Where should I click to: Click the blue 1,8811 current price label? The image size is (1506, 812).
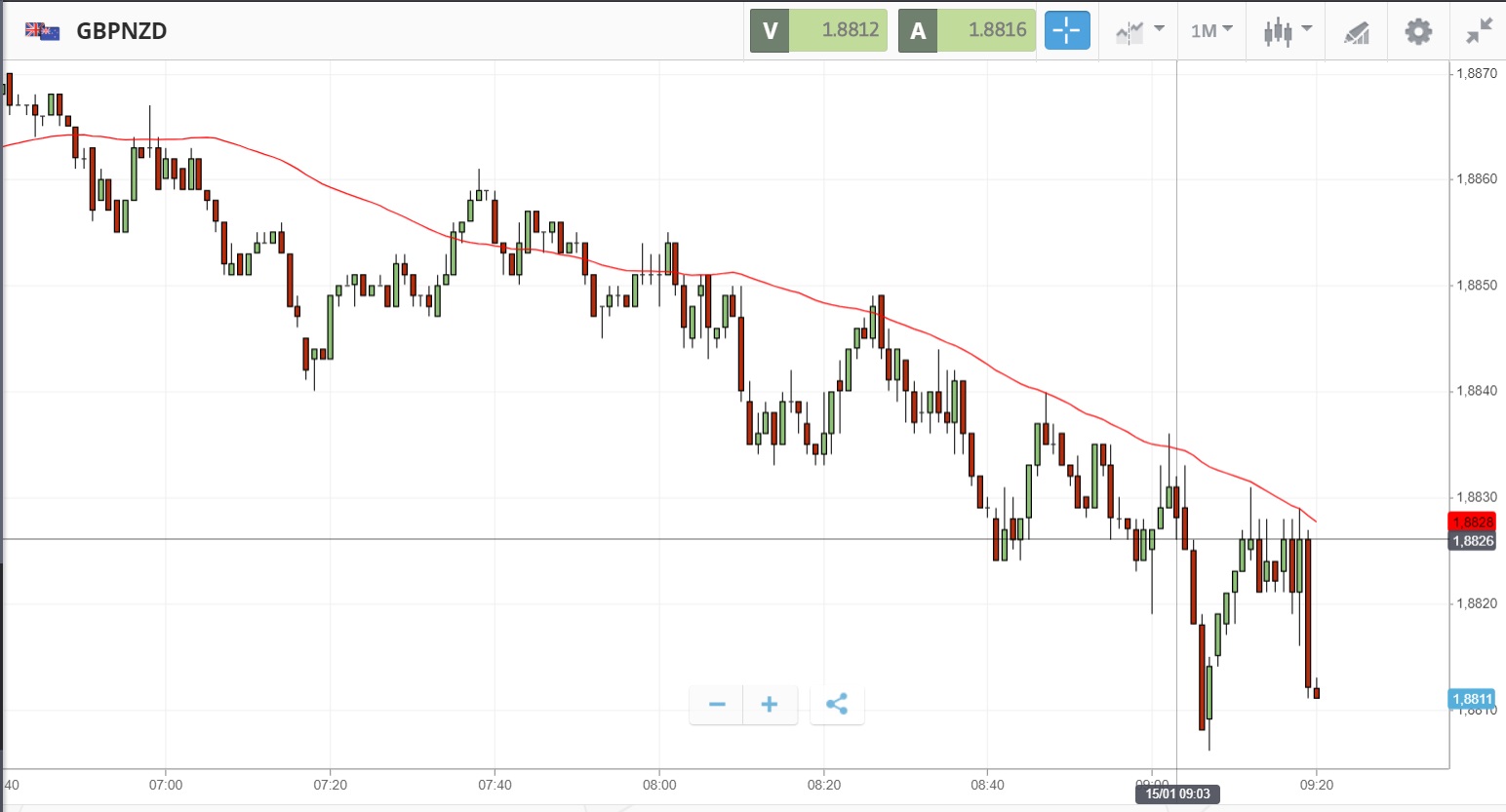pyautogui.click(x=1472, y=699)
